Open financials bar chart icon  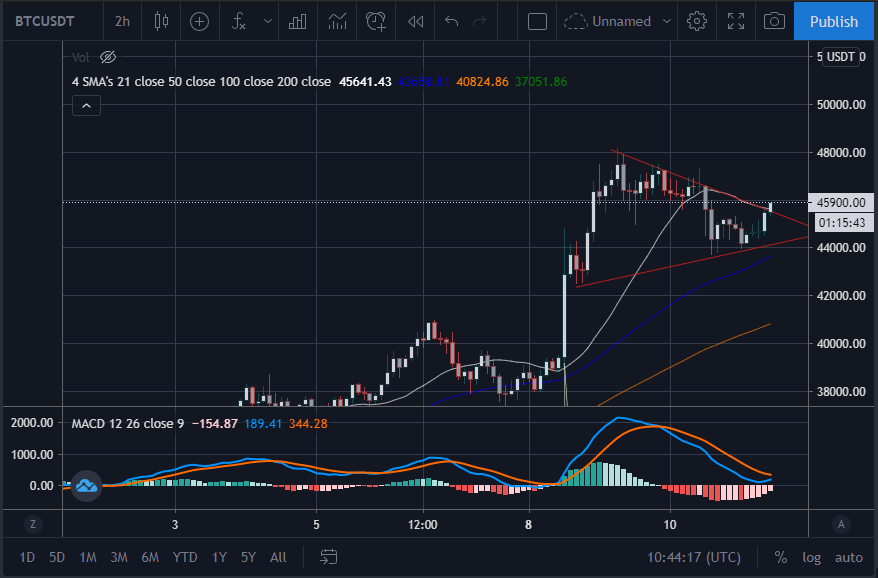click(x=297, y=21)
